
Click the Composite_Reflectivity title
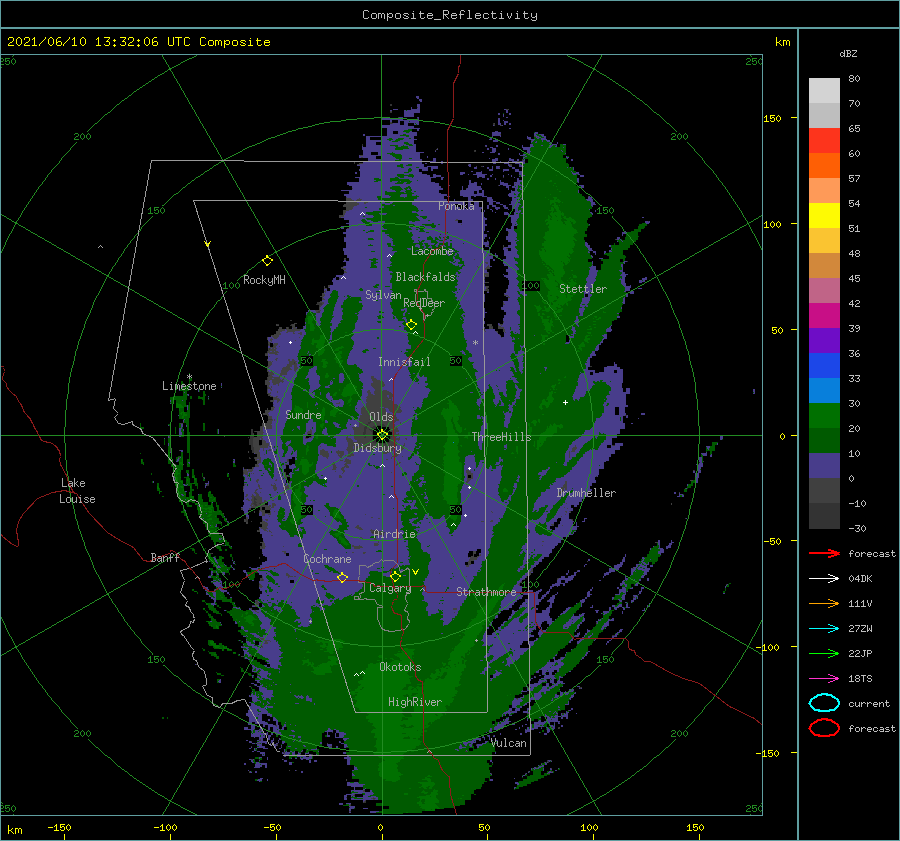click(x=450, y=15)
